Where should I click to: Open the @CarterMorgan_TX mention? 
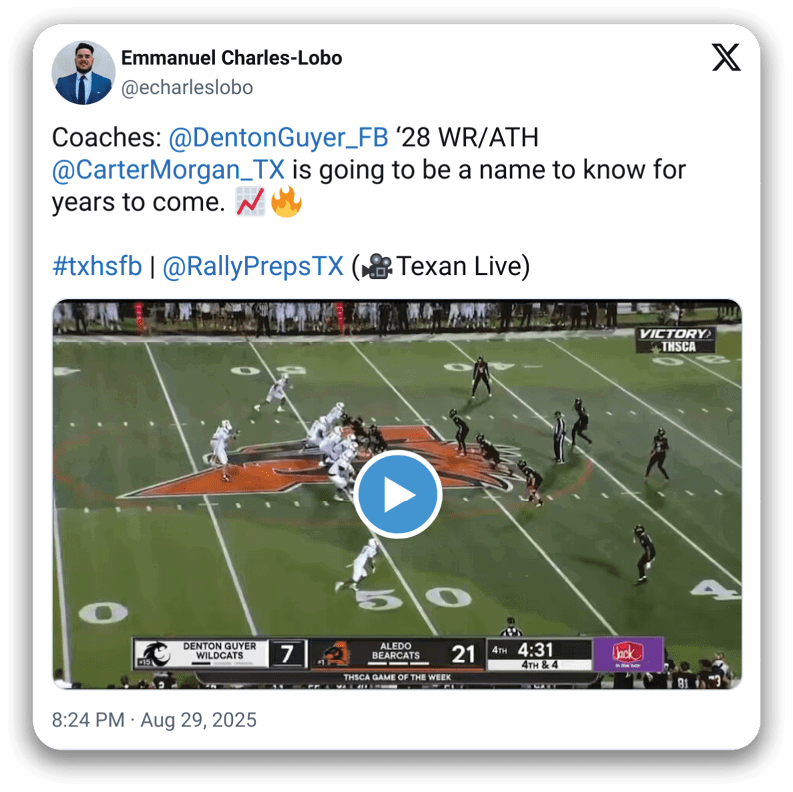168,169
